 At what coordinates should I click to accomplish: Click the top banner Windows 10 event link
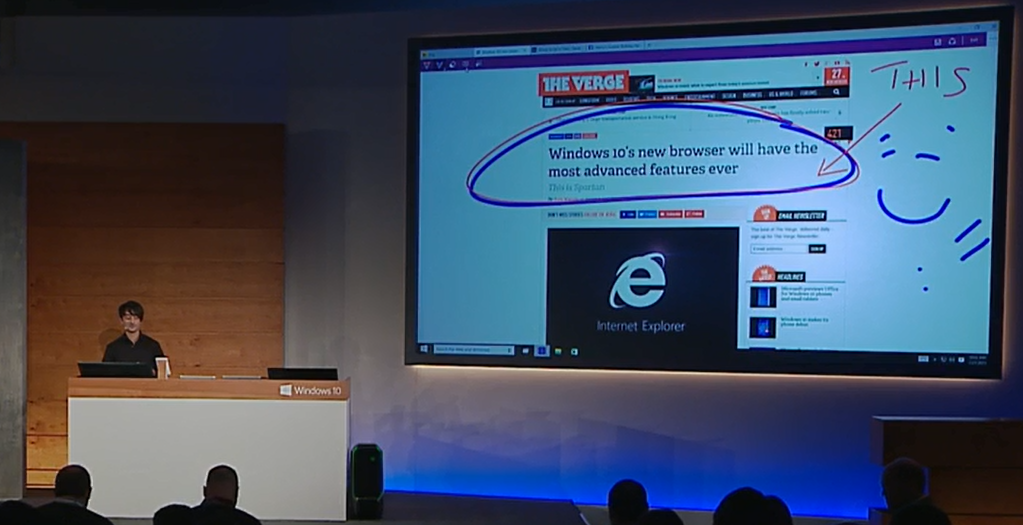coord(712,83)
